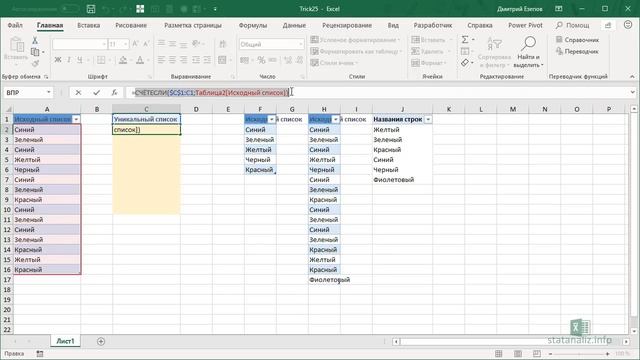Click the Условное форматирование button
Image resolution: width=640 pixels, height=360 pixels.
coord(355,40)
